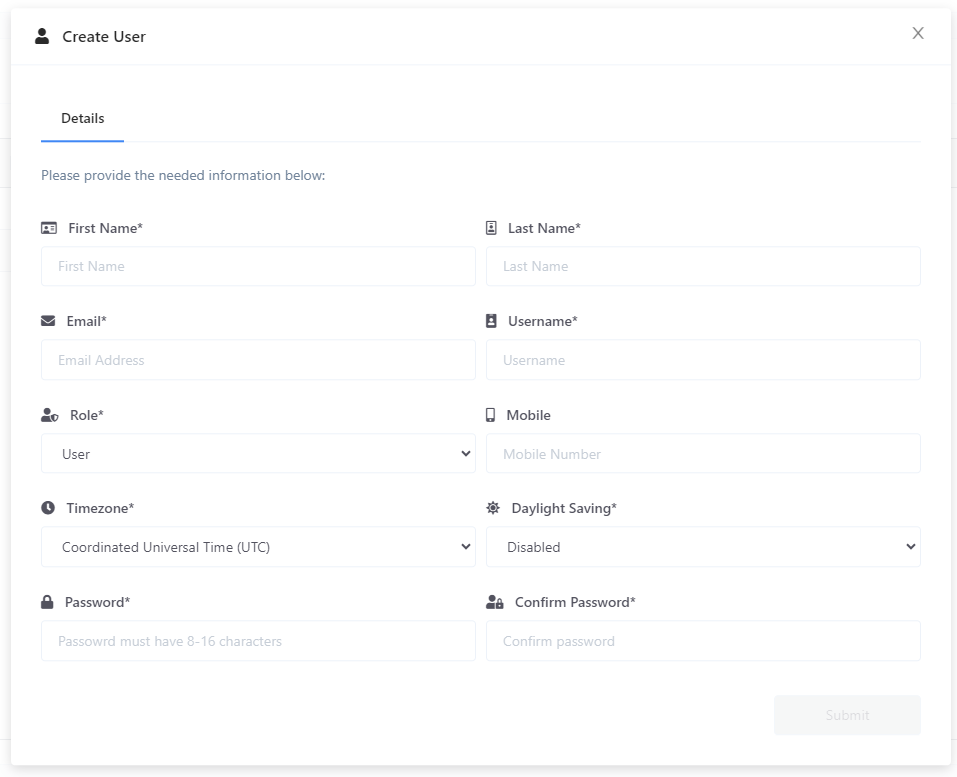
Task: Focus the Password input field
Action: [258, 641]
